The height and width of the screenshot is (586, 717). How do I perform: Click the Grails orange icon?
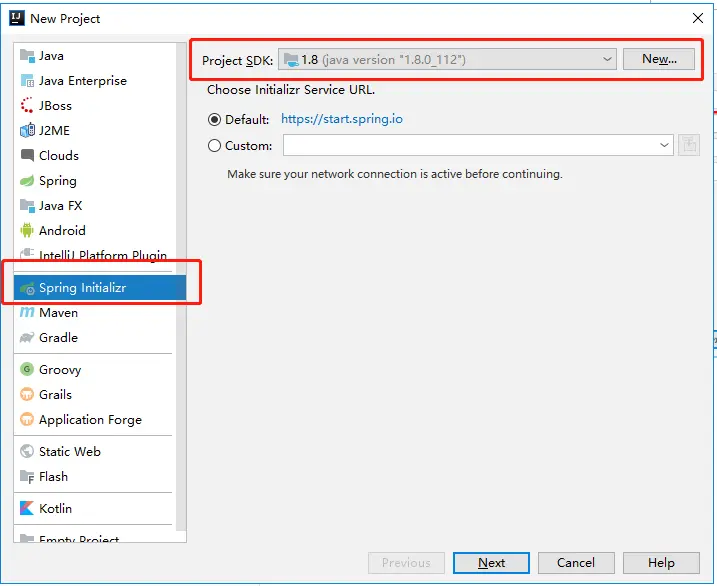tap(27, 394)
